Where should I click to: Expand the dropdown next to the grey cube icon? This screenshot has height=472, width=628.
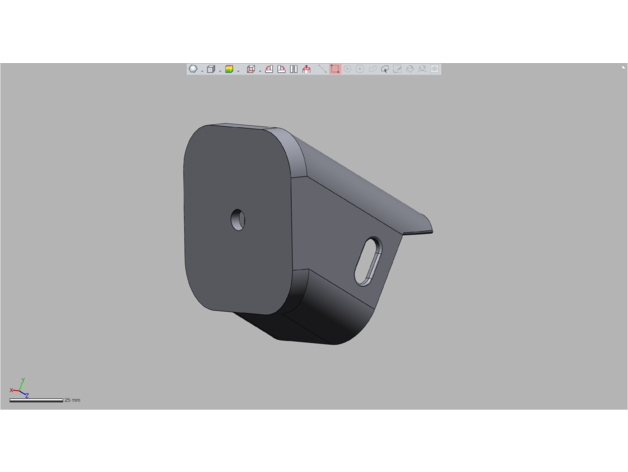click(x=220, y=70)
